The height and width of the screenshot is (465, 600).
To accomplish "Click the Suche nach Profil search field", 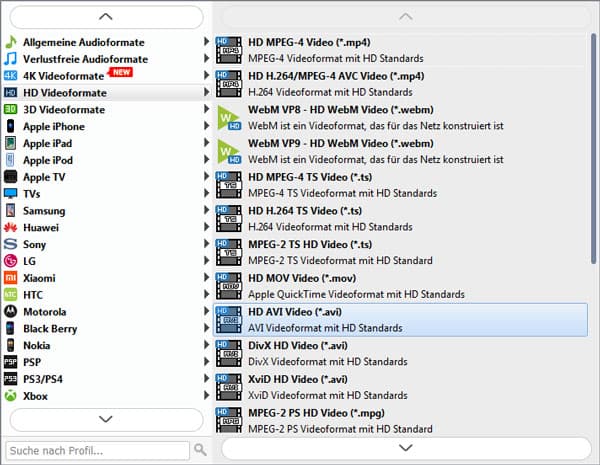I will [97, 450].
